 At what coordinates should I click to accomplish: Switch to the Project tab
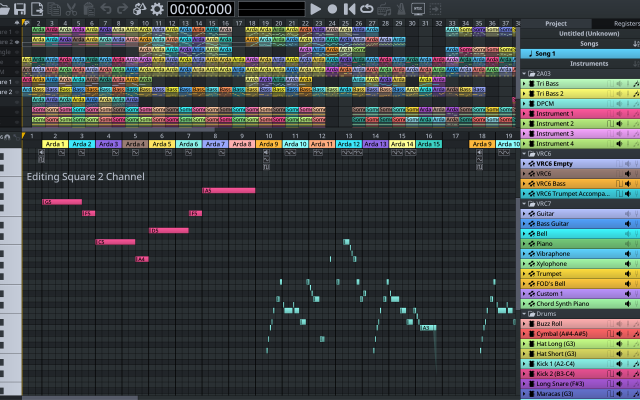click(556, 24)
